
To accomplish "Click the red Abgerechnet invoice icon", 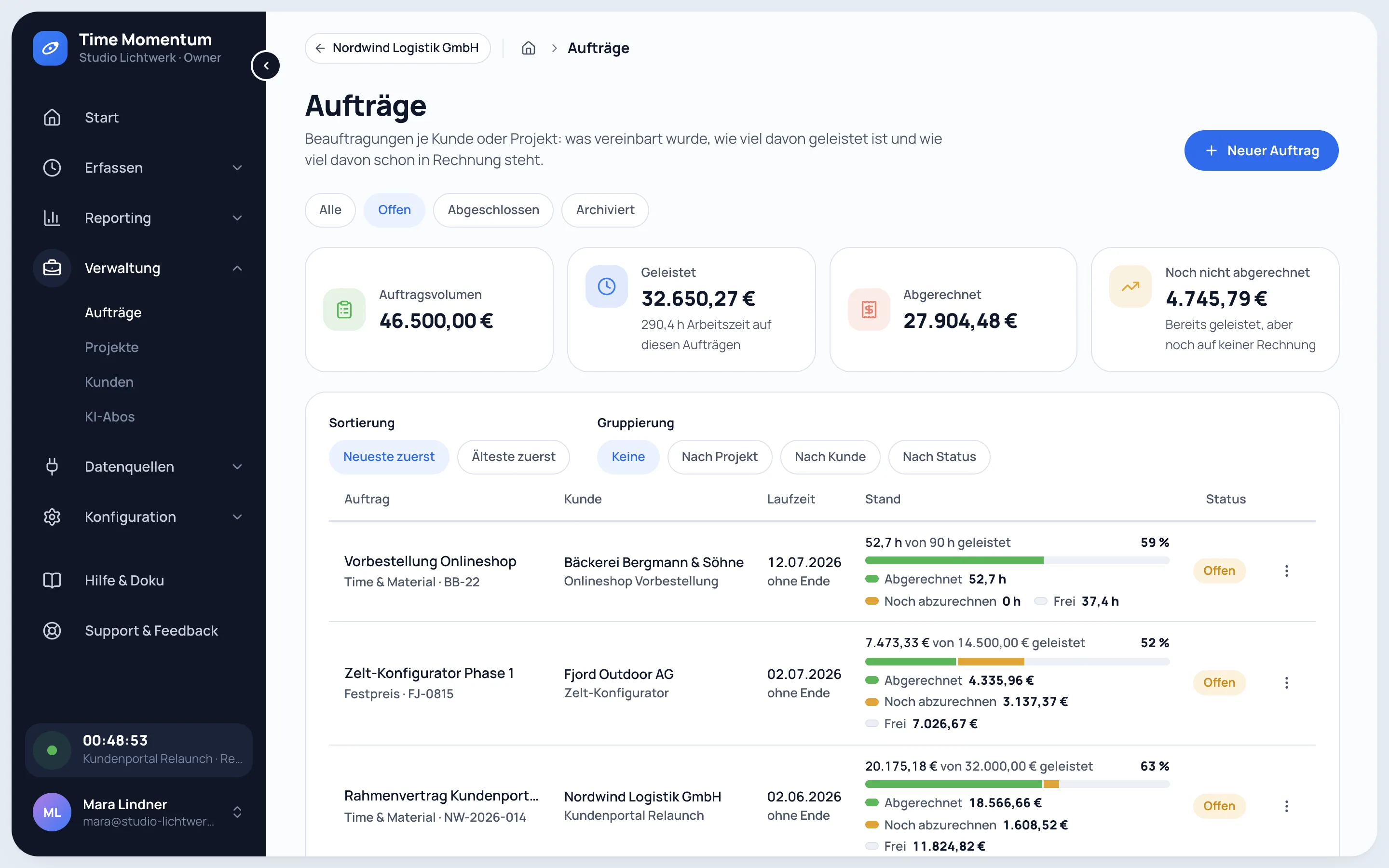I will [869, 310].
